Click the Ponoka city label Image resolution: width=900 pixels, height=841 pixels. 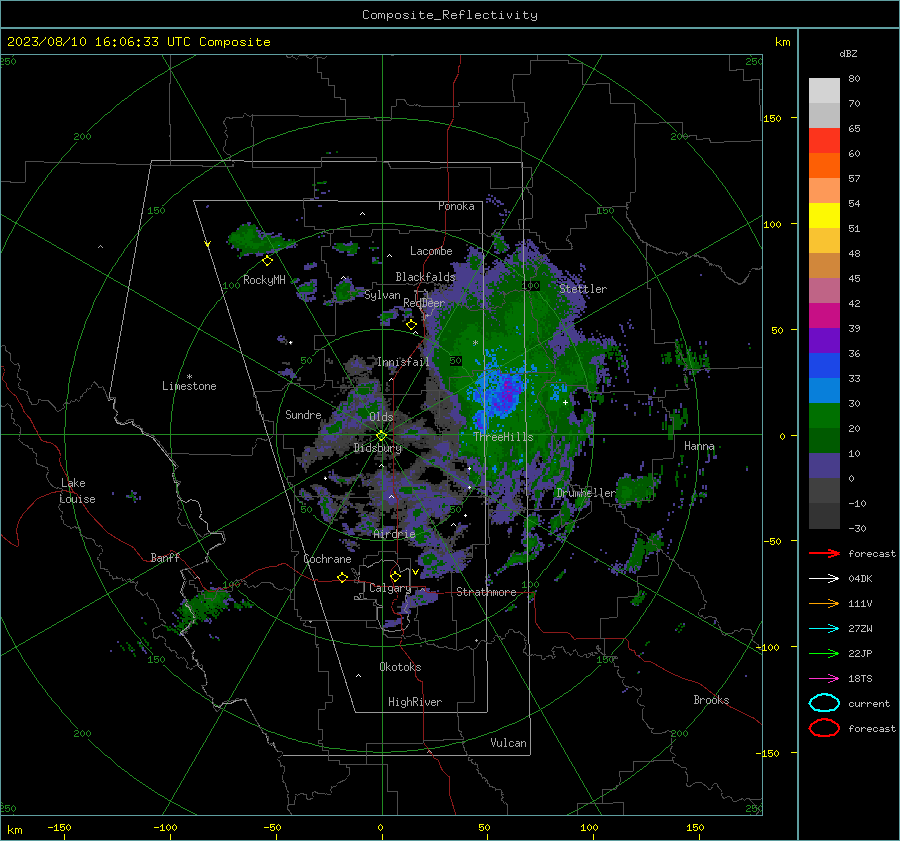click(456, 206)
